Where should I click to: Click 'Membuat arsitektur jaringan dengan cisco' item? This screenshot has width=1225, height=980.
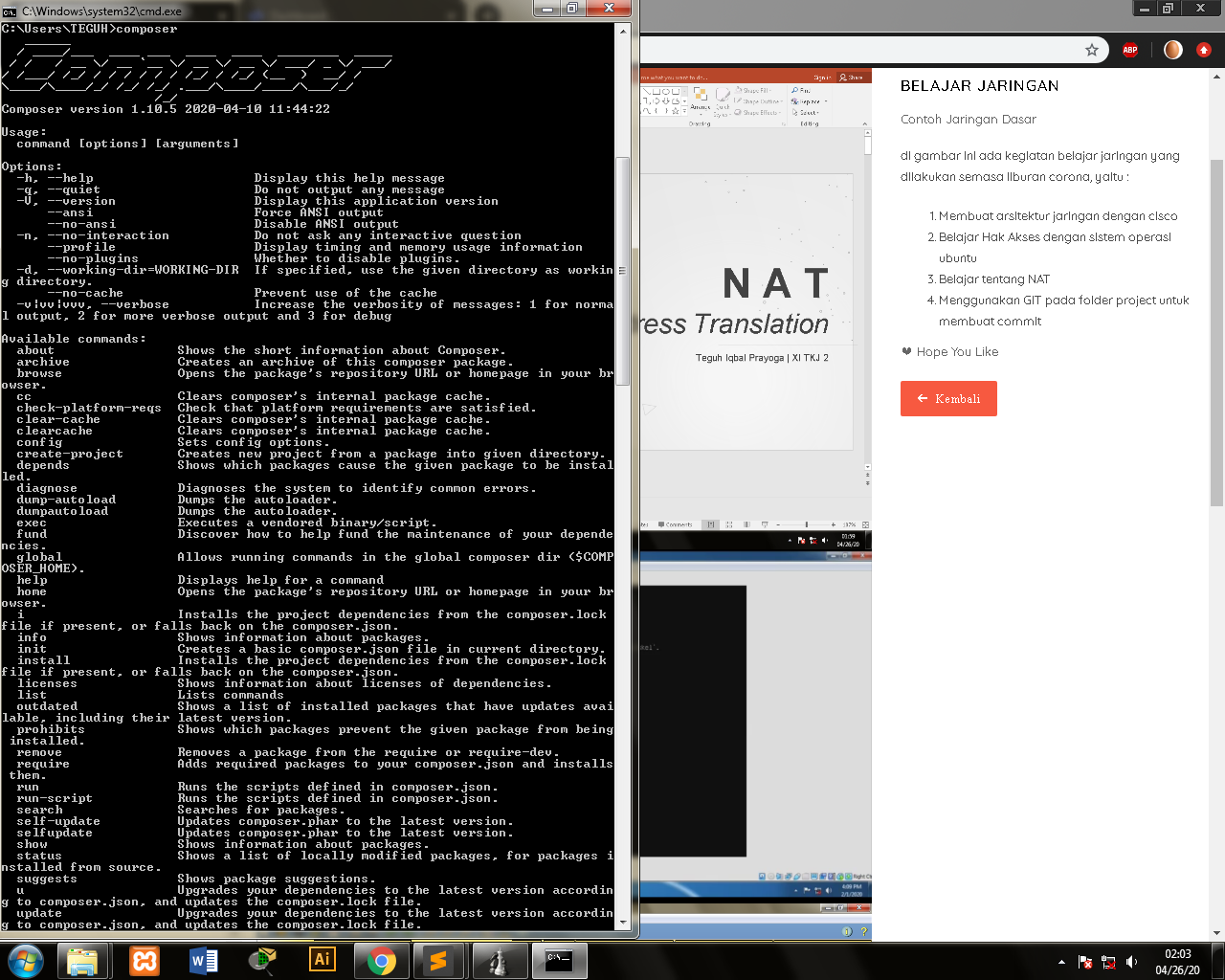(1058, 216)
